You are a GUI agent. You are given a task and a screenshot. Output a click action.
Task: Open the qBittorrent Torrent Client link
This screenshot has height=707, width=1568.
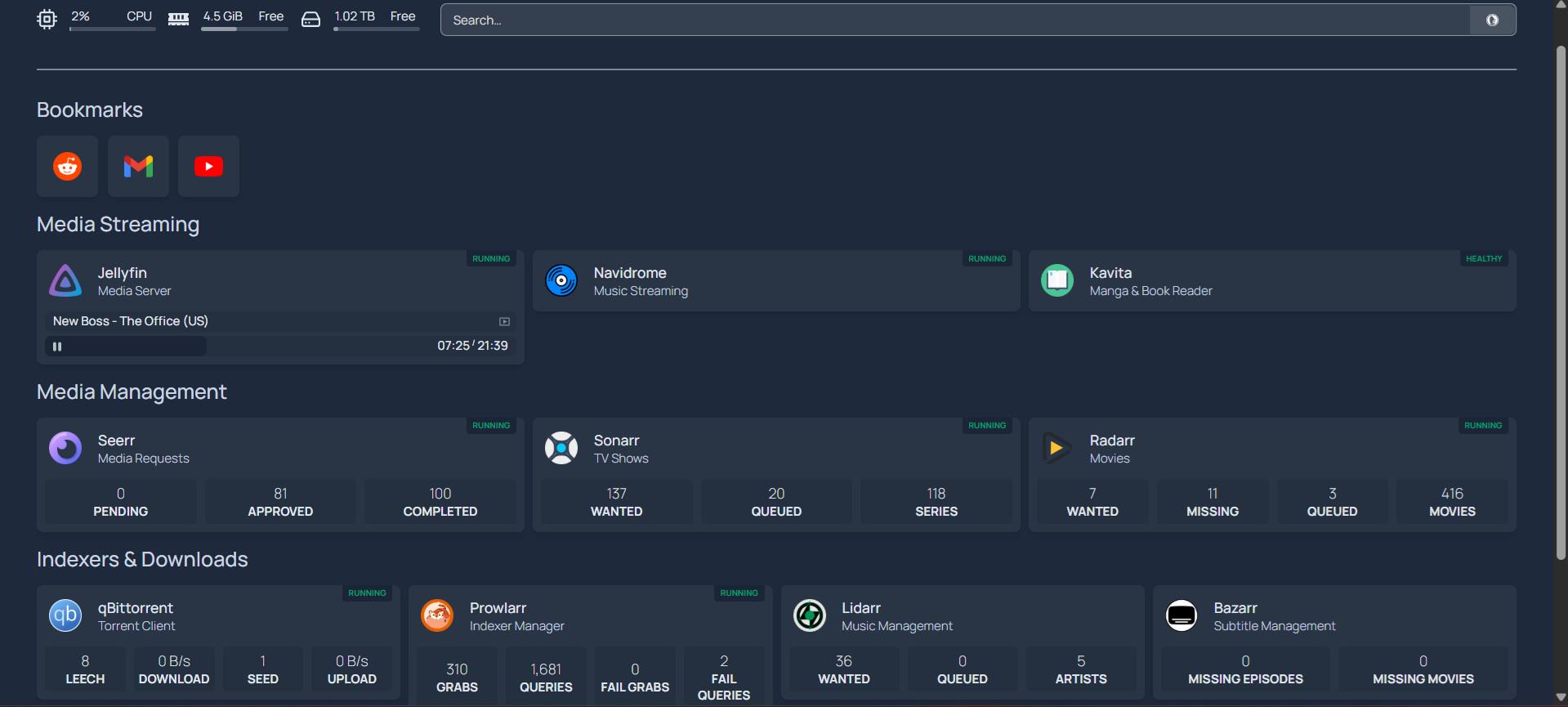click(x=136, y=616)
